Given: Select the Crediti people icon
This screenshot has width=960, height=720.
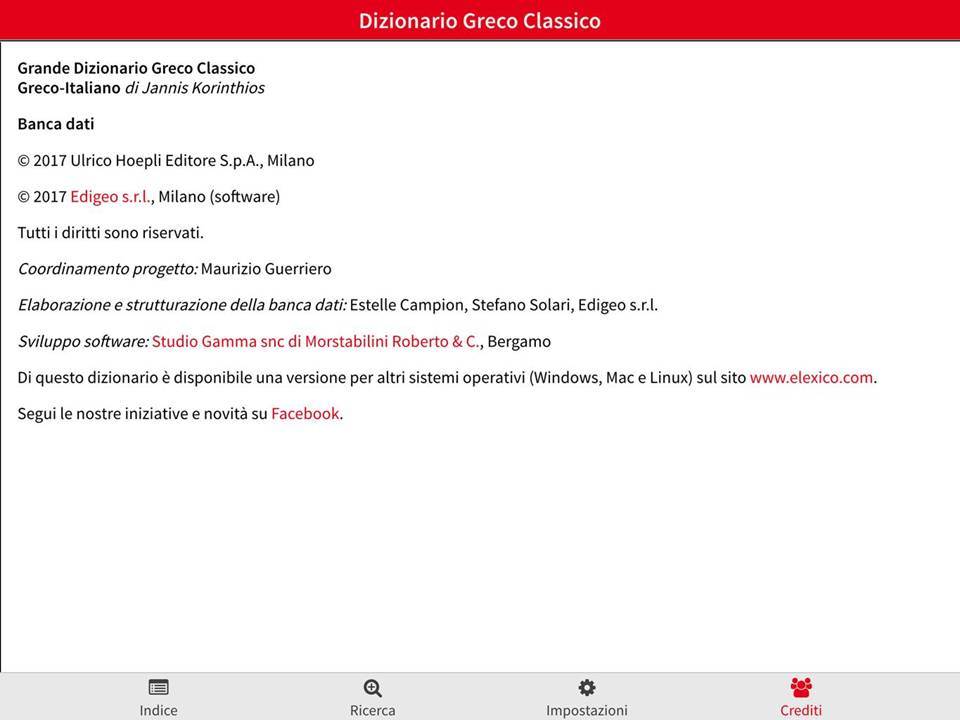Looking at the screenshot, I should point(801,688).
